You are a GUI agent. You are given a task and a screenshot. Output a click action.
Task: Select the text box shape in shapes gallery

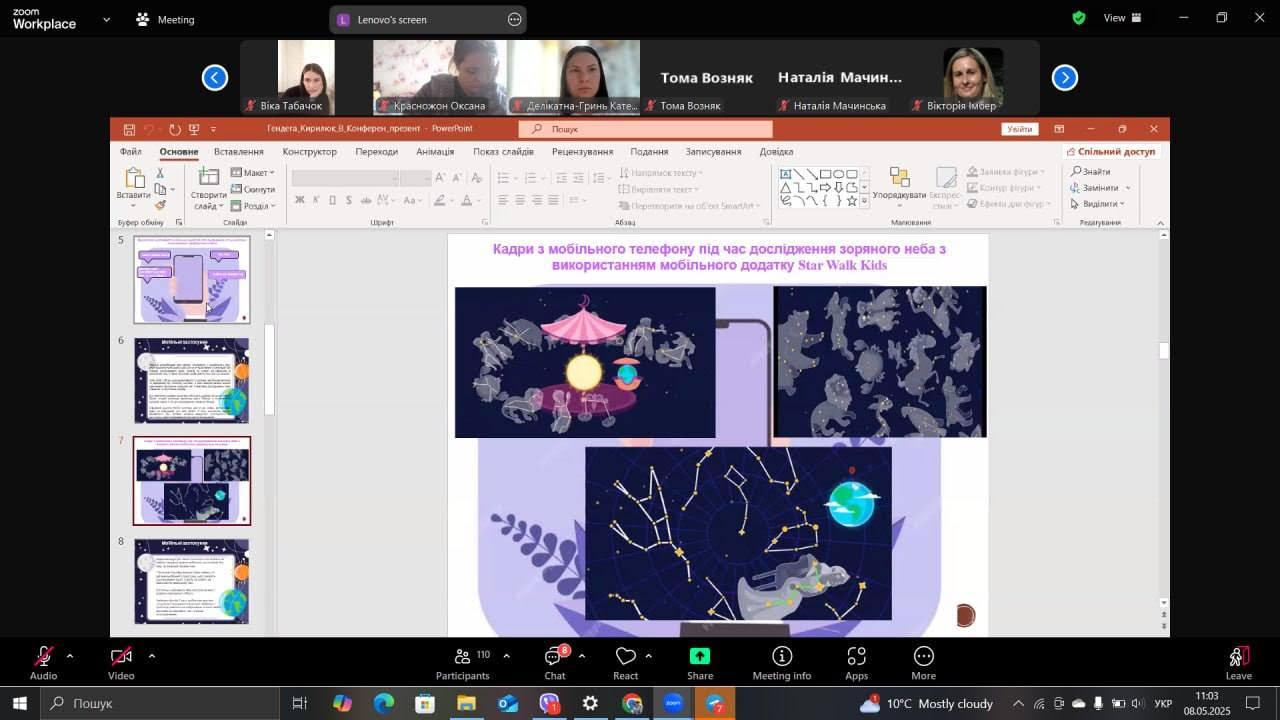[786, 174]
